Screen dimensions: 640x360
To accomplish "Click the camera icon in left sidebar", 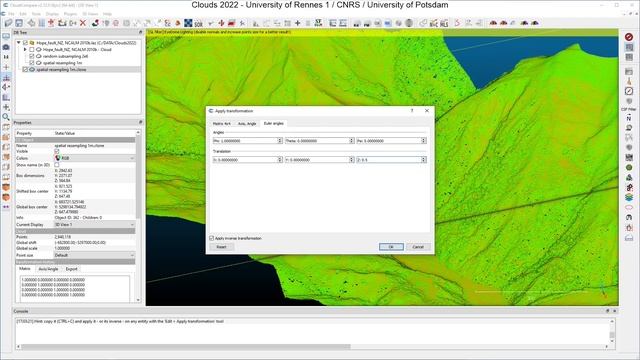I will click(x=6, y=47).
